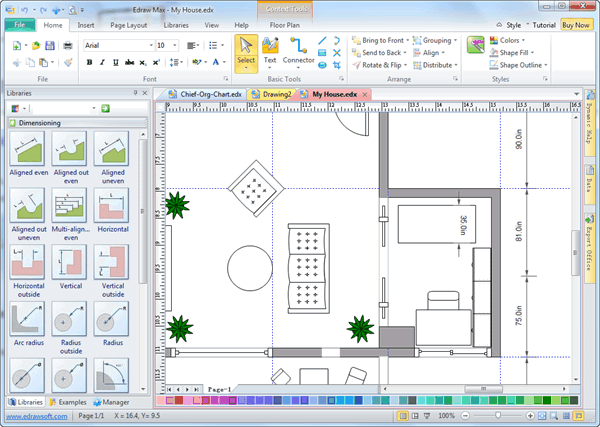Toggle Italic text formatting

(102, 62)
